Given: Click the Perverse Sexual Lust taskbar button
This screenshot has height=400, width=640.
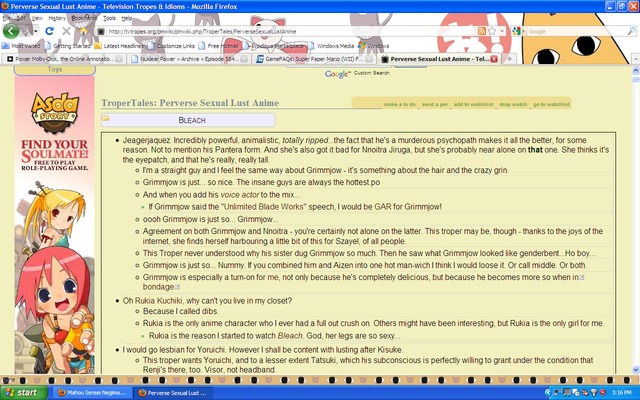Looking at the screenshot, I should [x=173, y=393].
